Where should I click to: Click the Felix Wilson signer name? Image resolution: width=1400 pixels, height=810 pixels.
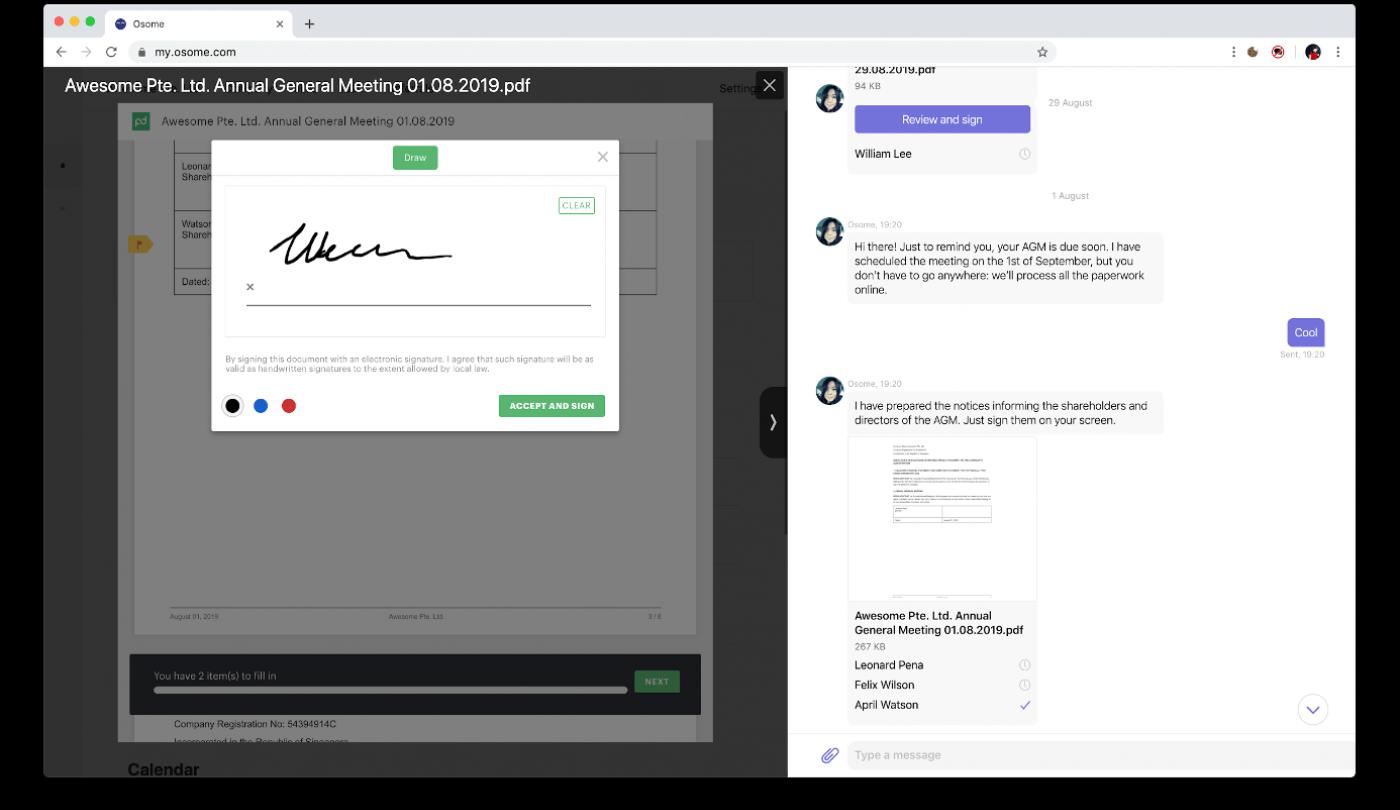tap(884, 685)
